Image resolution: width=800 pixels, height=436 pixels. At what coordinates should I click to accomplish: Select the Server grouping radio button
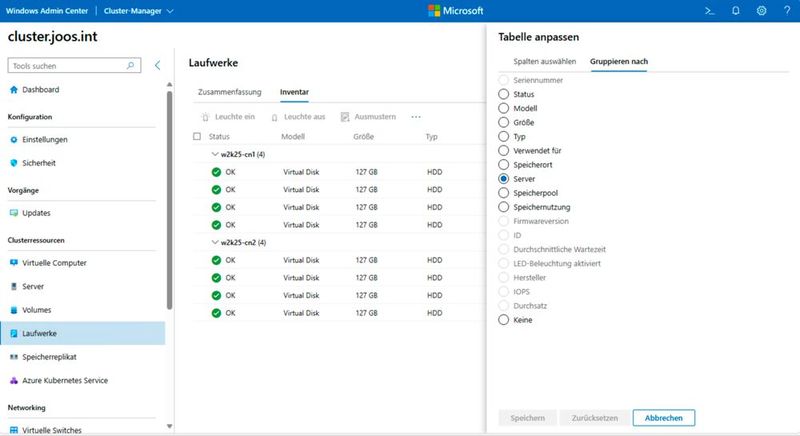pyautogui.click(x=504, y=179)
